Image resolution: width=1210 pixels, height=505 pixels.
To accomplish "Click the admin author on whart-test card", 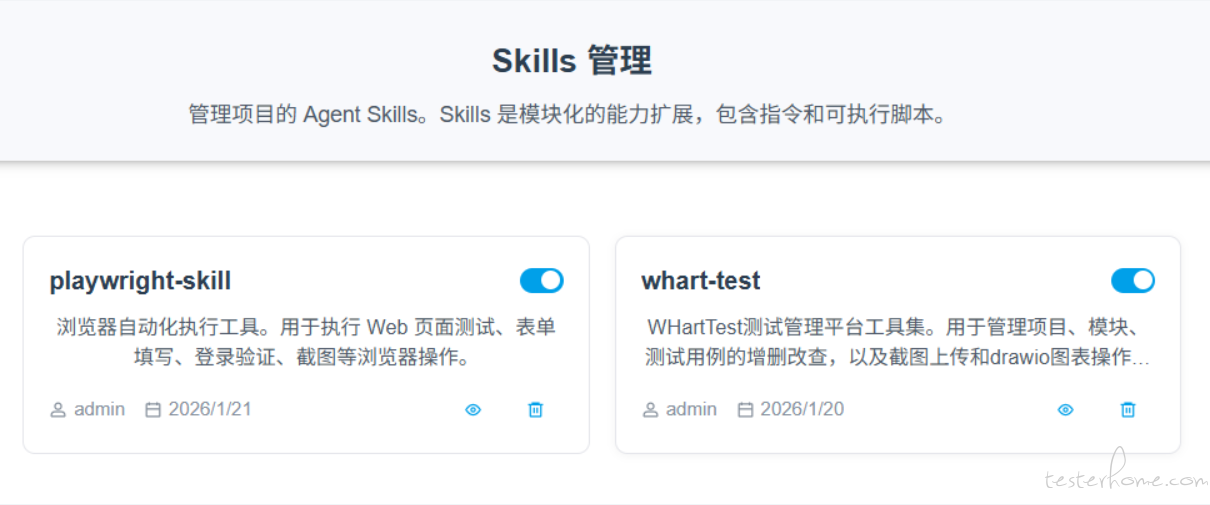I will (691, 409).
